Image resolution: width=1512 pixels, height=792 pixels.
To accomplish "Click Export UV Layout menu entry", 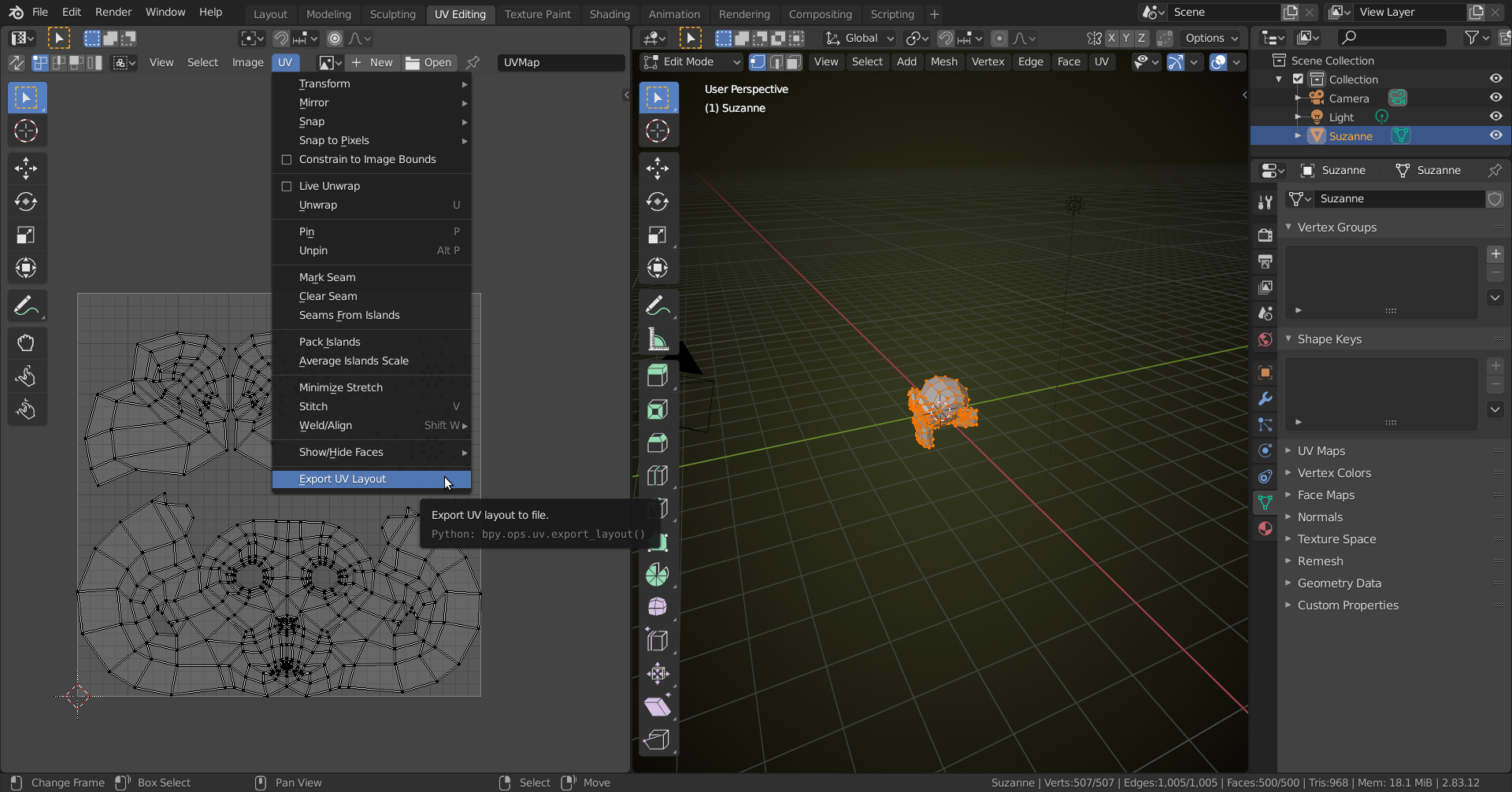I will 342,479.
